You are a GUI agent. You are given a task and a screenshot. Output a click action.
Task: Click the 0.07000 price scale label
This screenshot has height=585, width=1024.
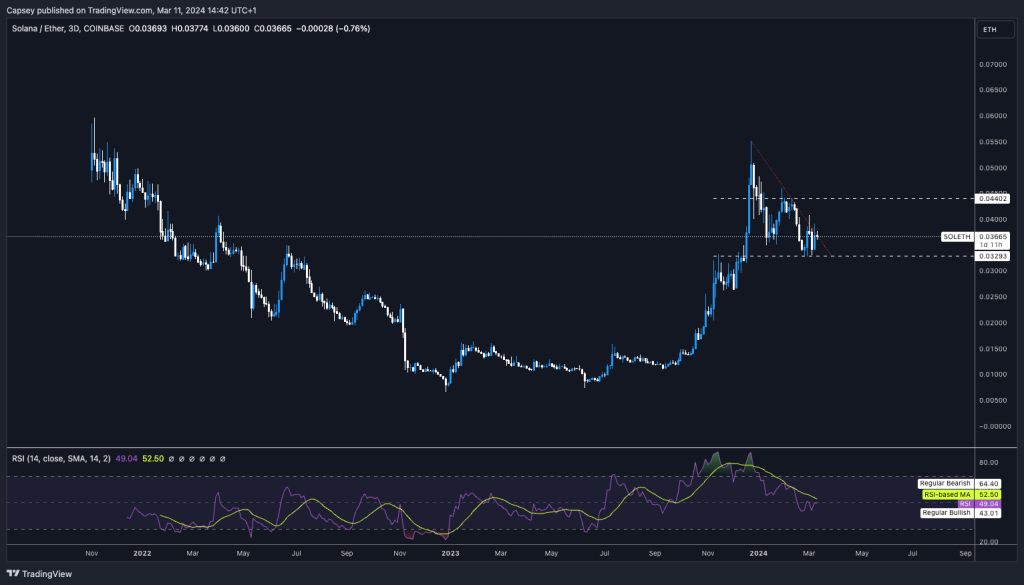pyautogui.click(x=993, y=64)
